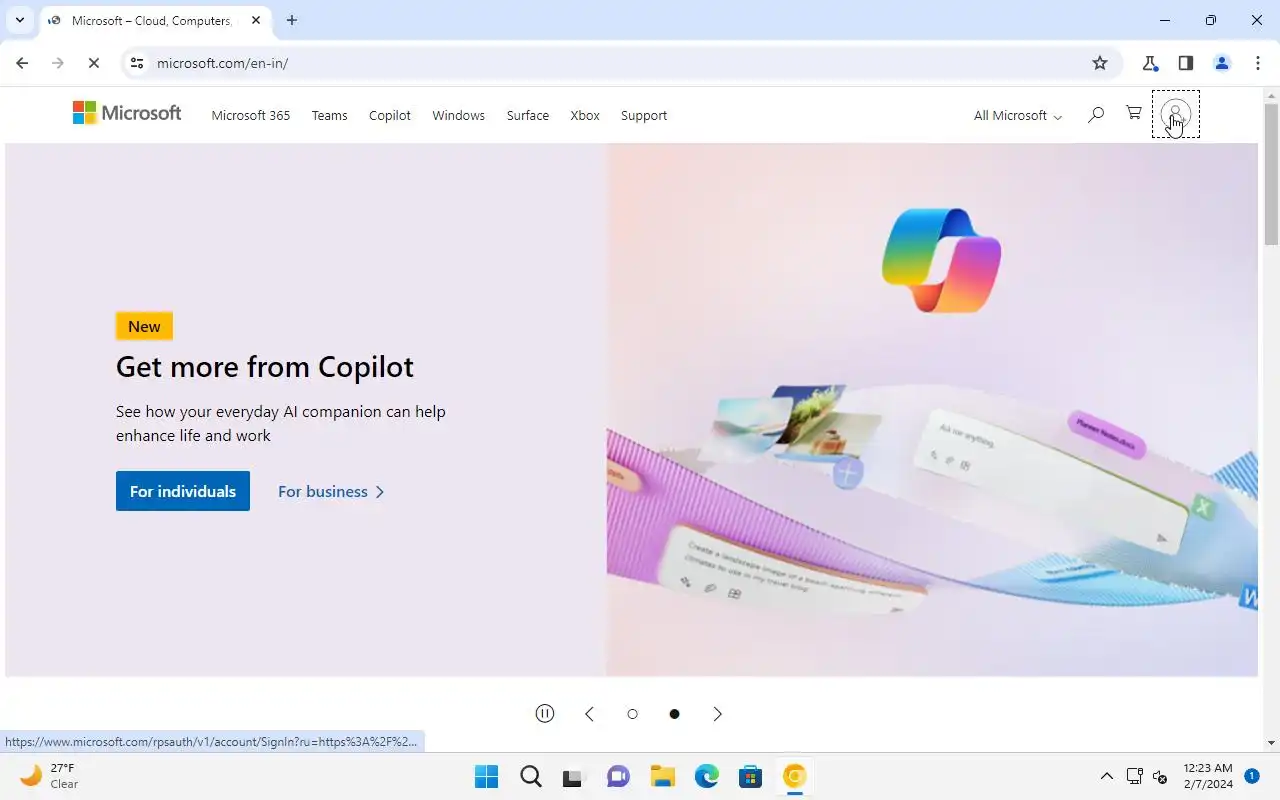1280x800 pixels.
Task: Stop page loading with the X button
Action: coord(94,63)
